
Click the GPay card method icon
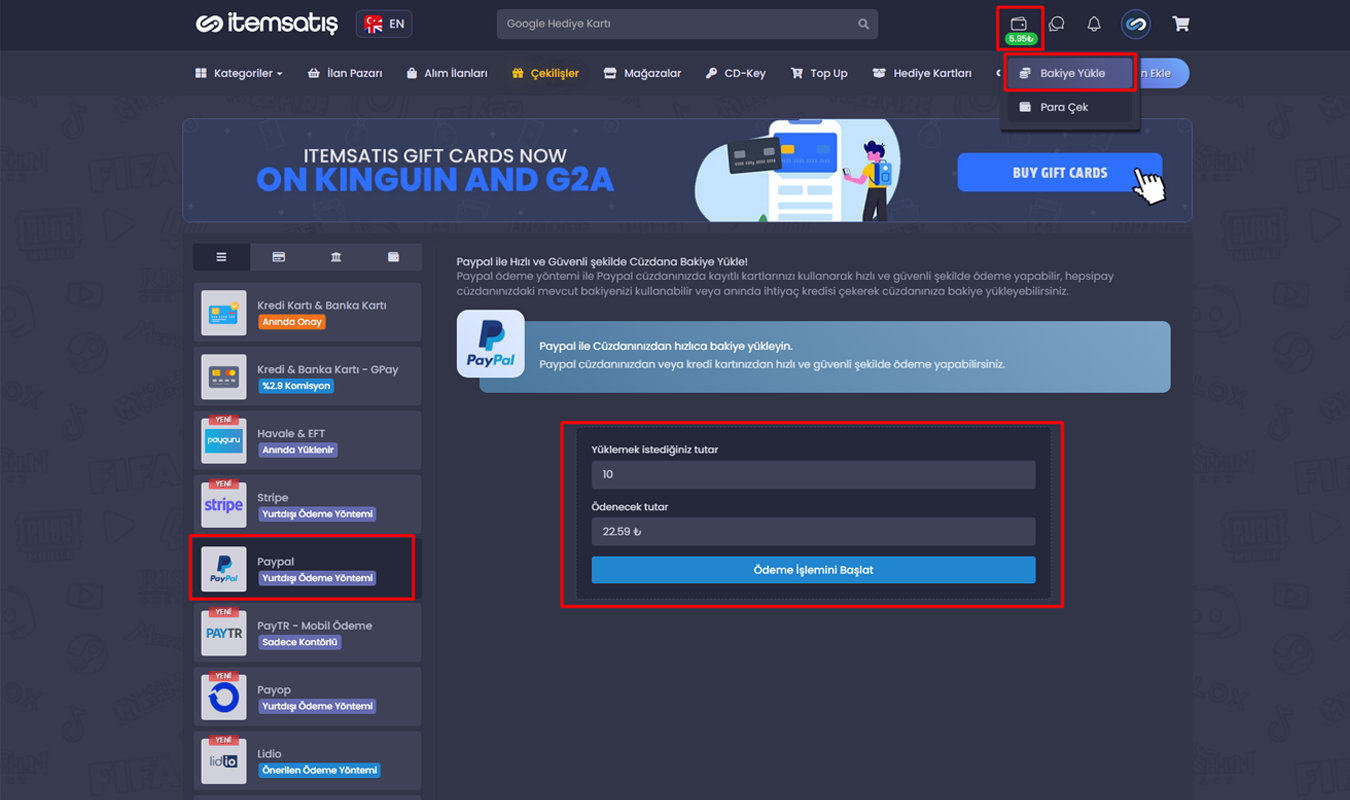point(224,377)
